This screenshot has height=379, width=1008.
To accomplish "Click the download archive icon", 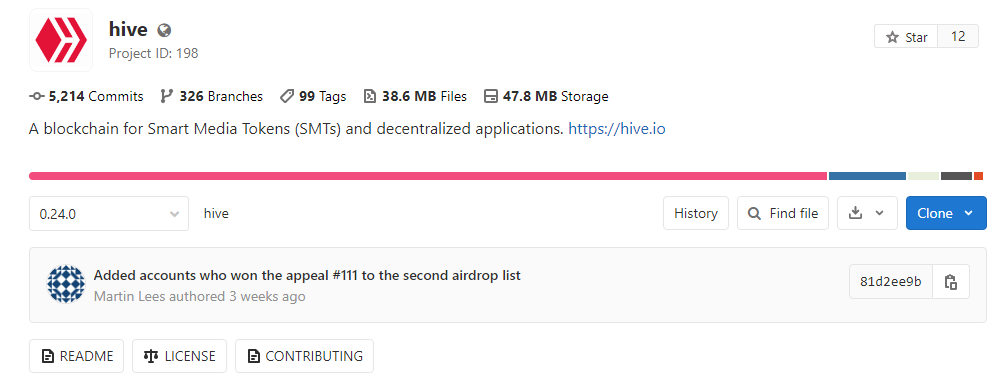I will coord(855,213).
